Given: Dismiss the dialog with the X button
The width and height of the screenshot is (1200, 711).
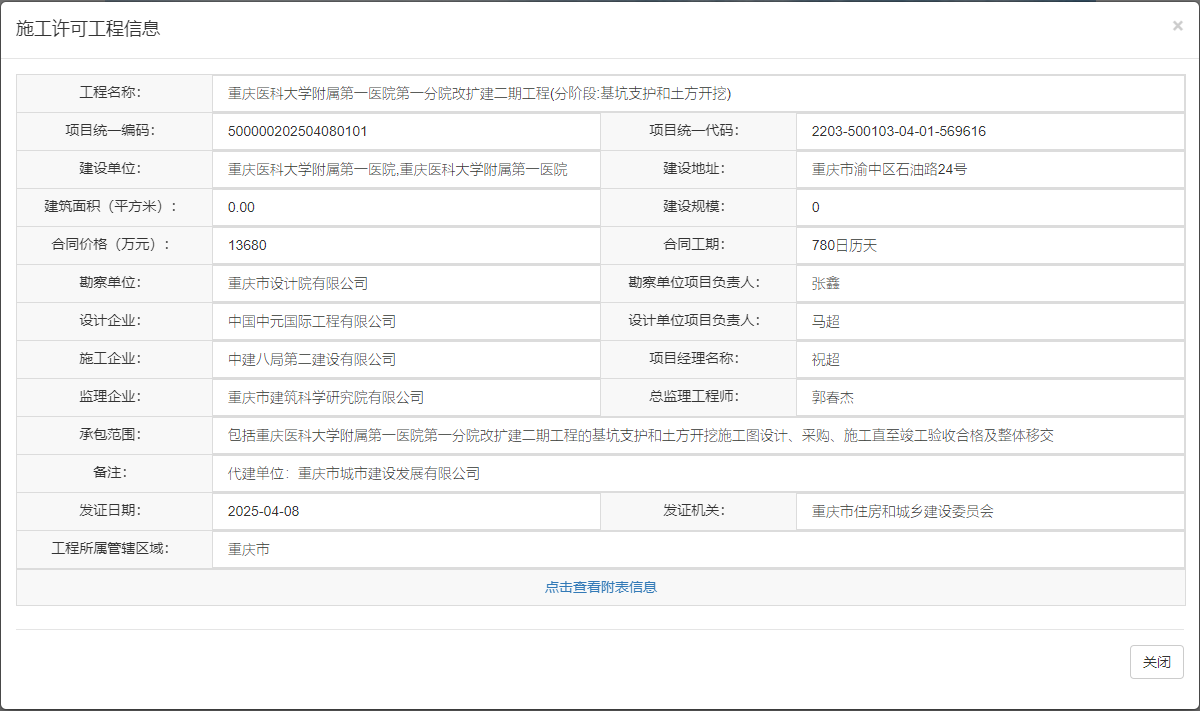Looking at the screenshot, I should click(x=1177, y=26).
